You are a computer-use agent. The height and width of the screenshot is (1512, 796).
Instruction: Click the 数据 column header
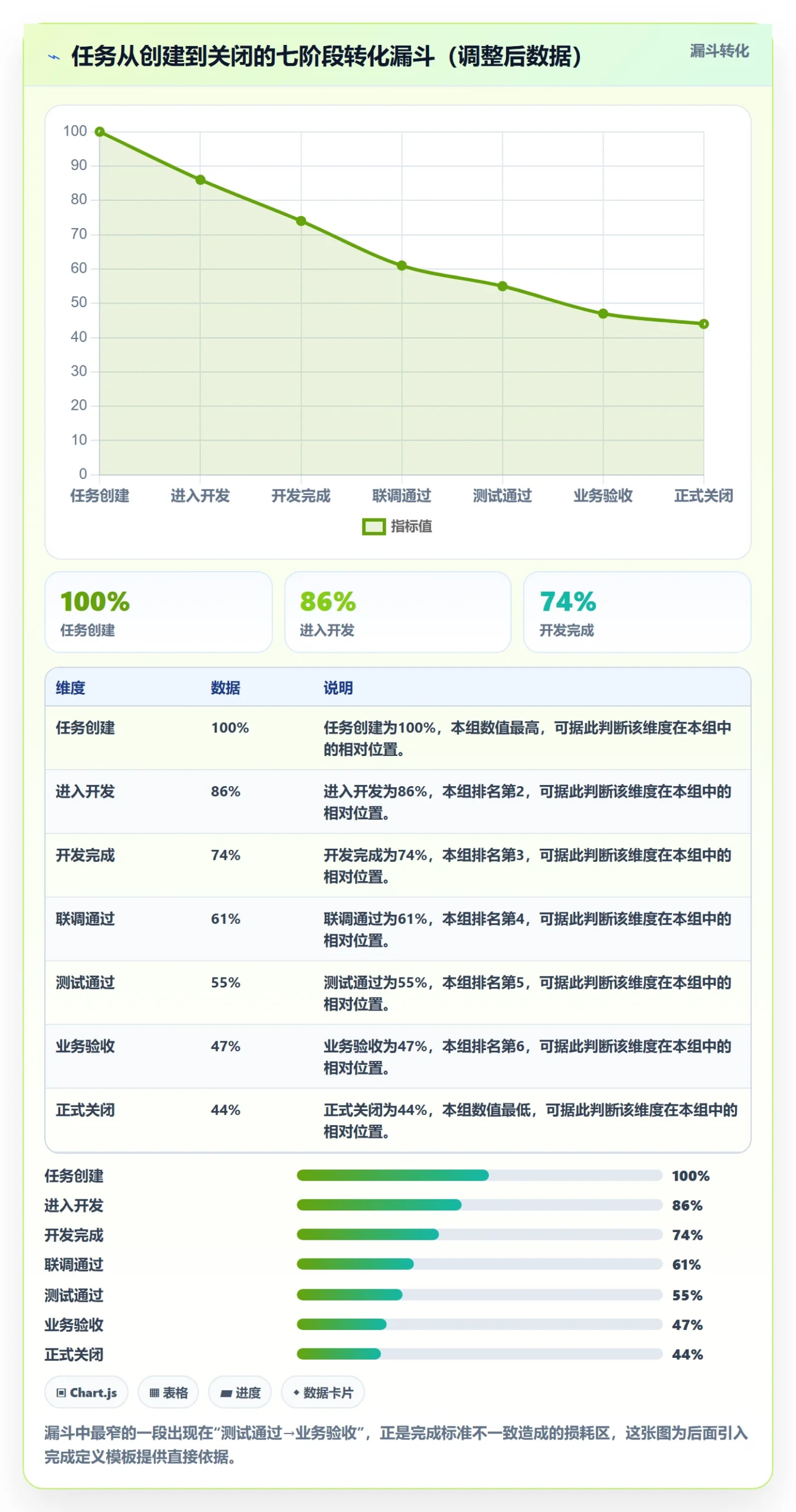point(226,687)
